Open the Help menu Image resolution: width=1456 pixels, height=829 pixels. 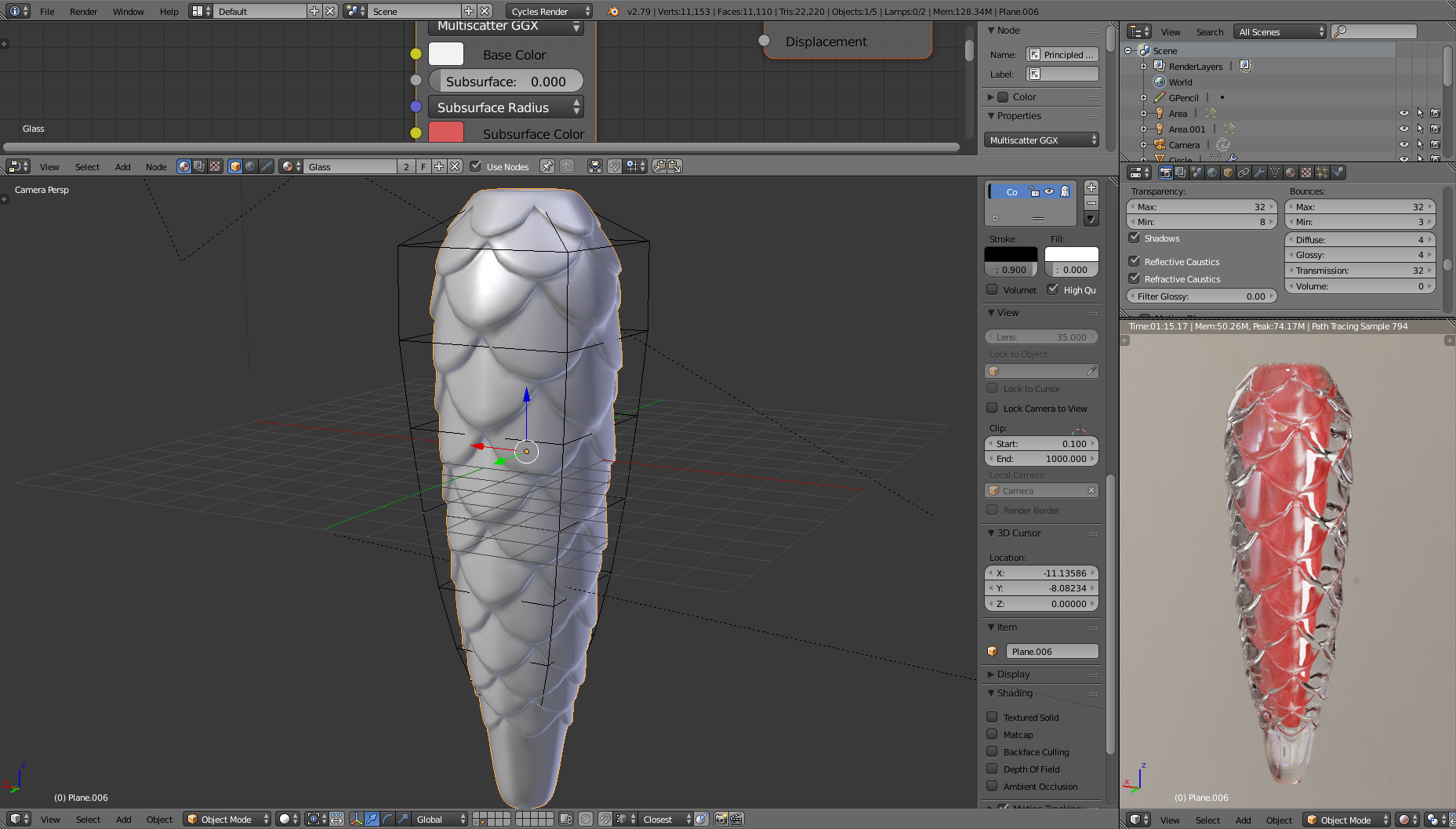point(169,11)
